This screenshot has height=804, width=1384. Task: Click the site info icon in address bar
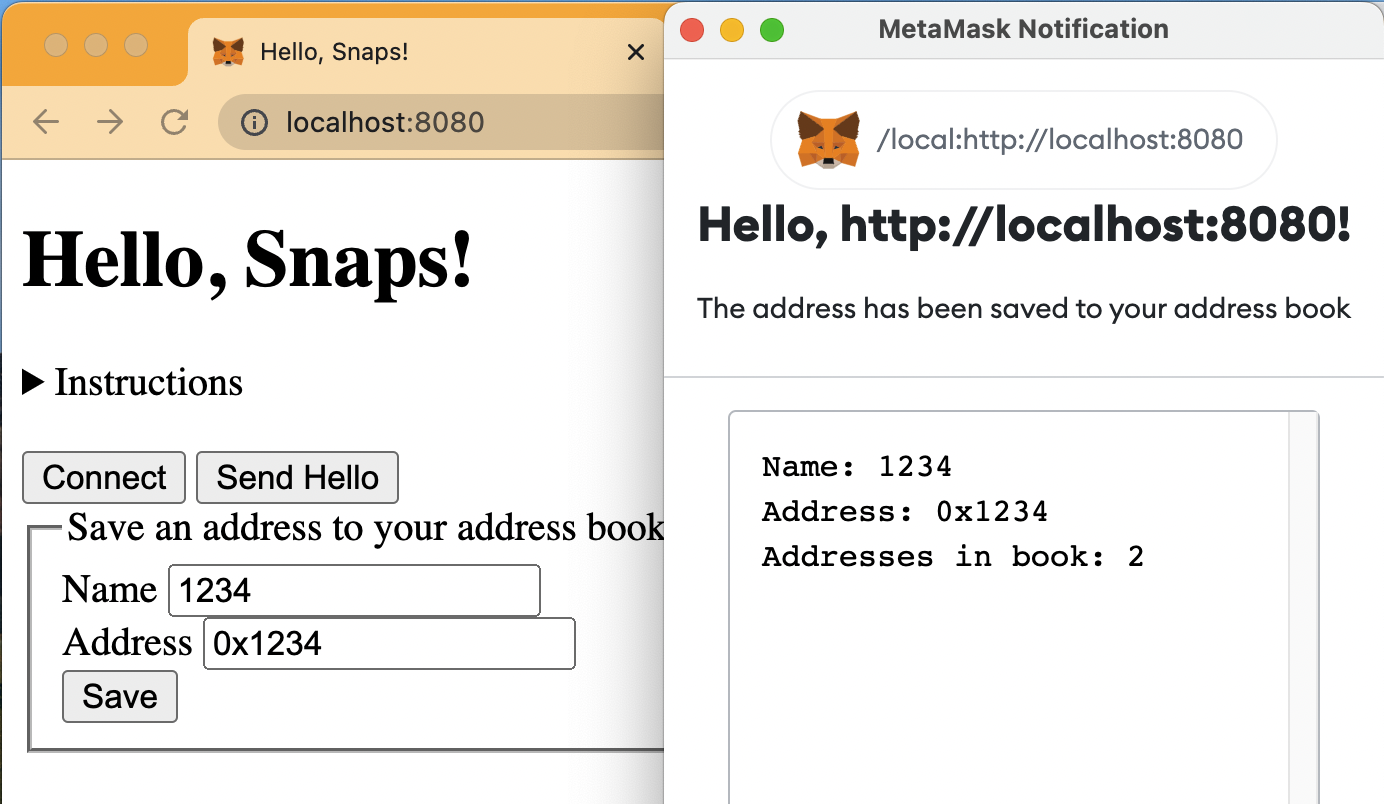tap(255, 122)
